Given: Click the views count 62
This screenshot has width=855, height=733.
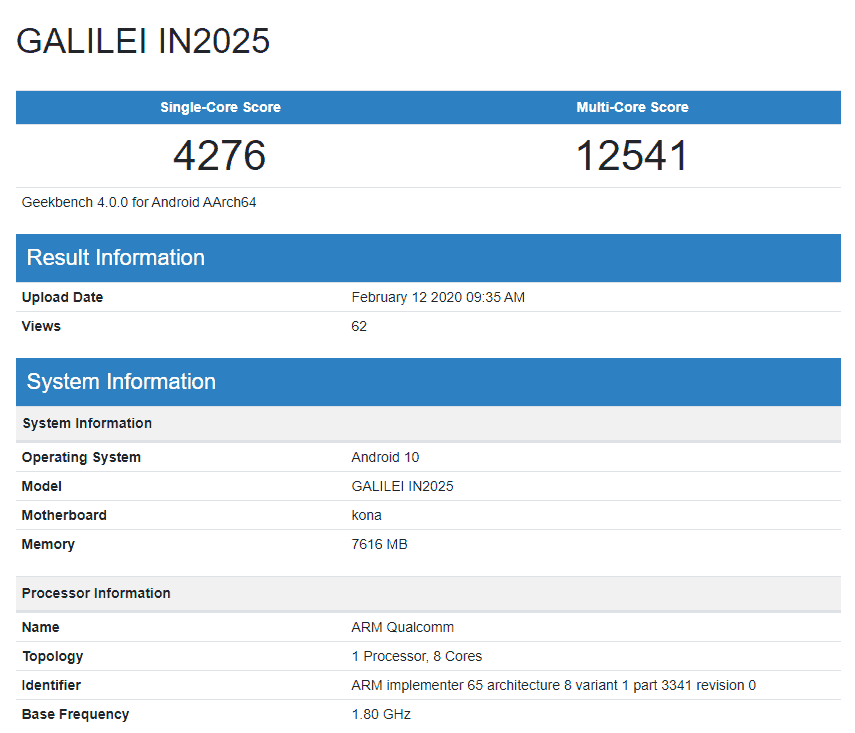Looking at the screenshot, I should pos(359,326).
